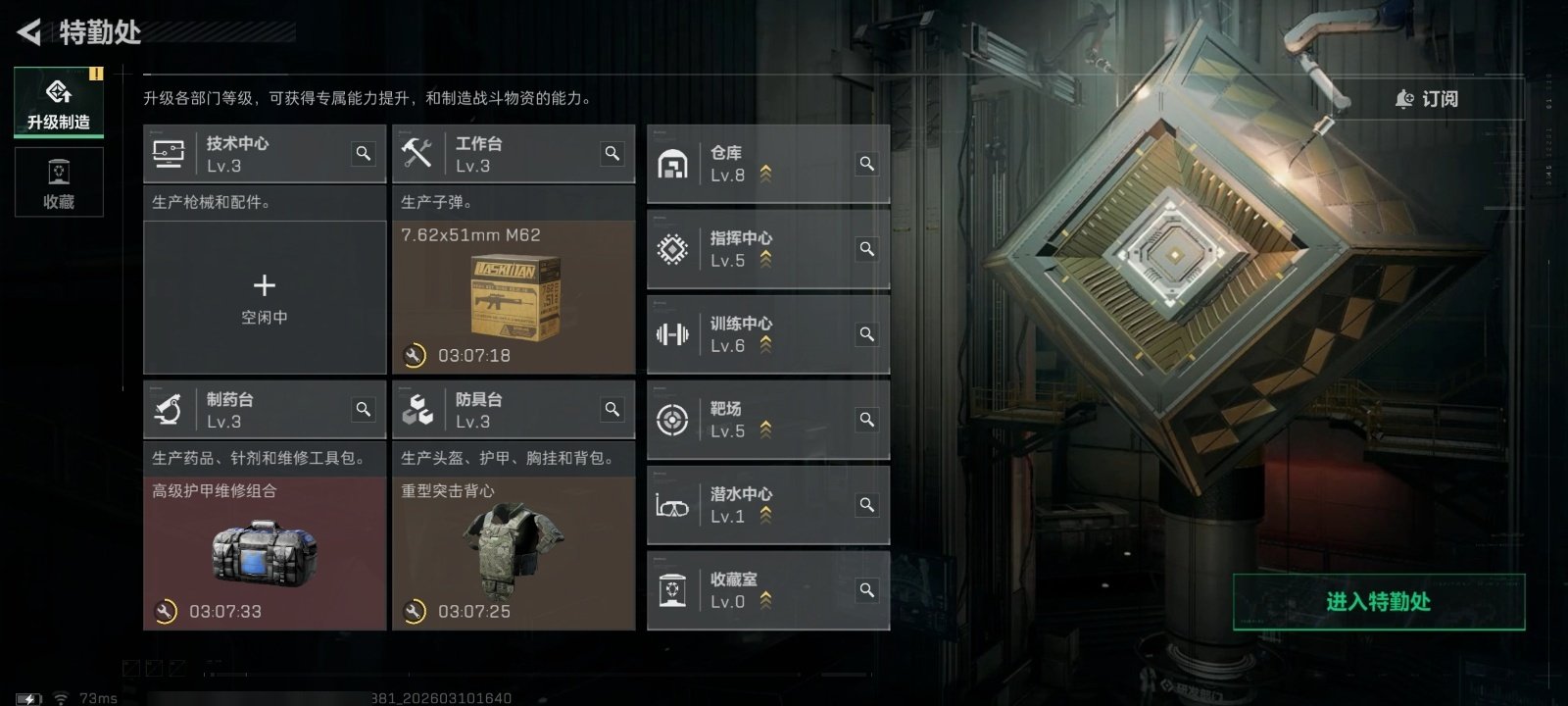Viewport: 1568px width, 706px height.
Task: Click the 训练中心 dumbbell icon
Action: click(x=672, y=334)
